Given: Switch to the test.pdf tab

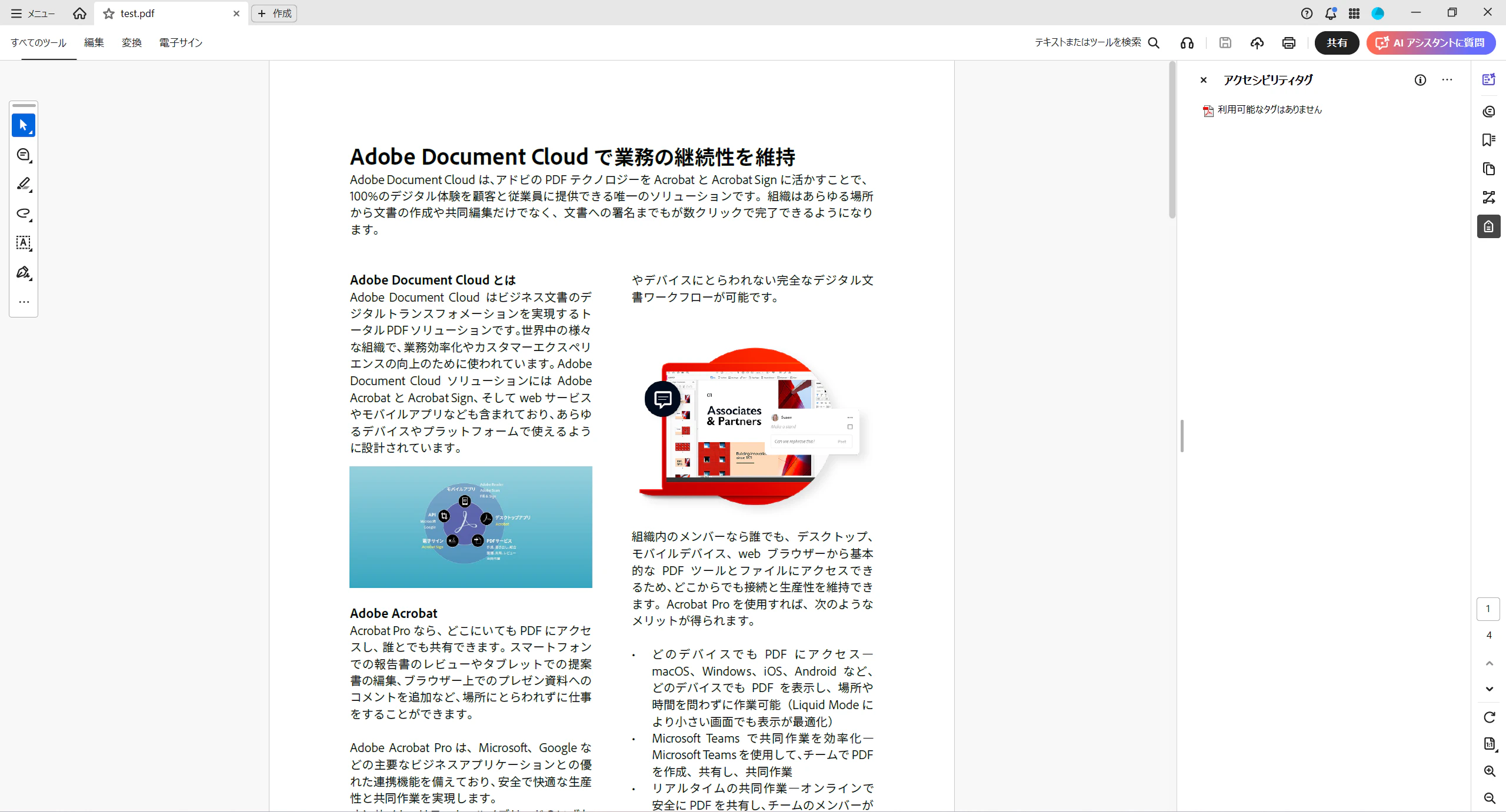Looking at the screenshot, I should (x=171, y=14).
